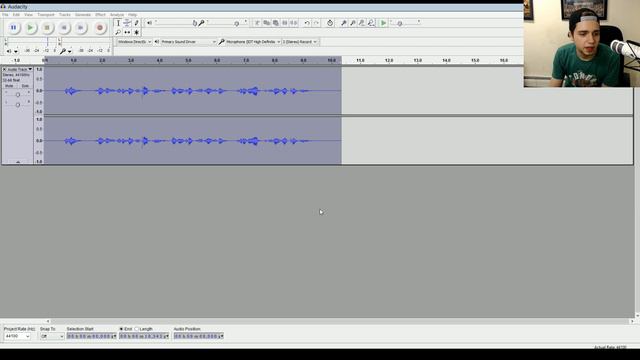Close the Audio Track with X
The width and height of the screenshot is (640, 360).
point(4,69)
